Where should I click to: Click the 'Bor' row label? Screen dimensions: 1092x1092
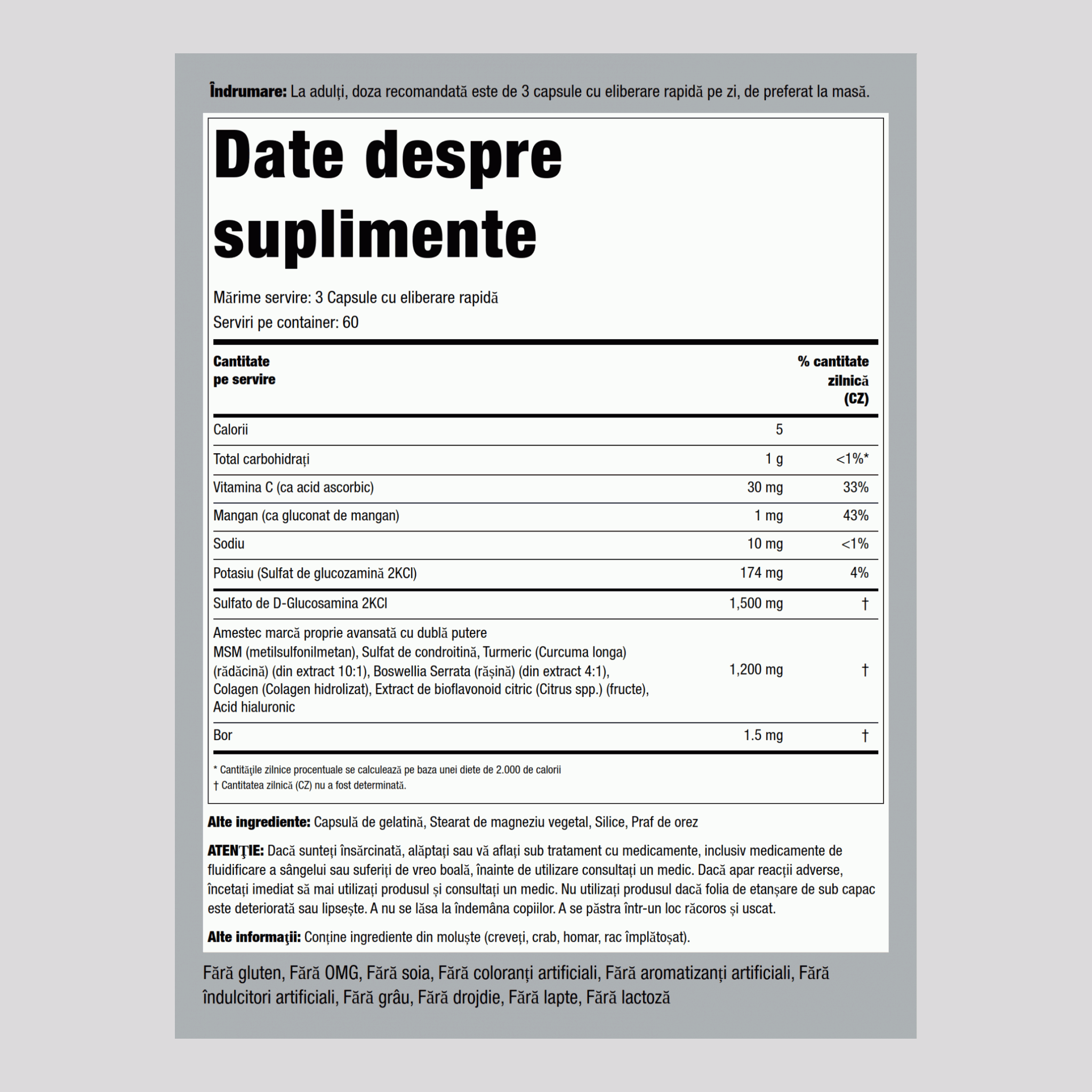[x=223, y=735]
